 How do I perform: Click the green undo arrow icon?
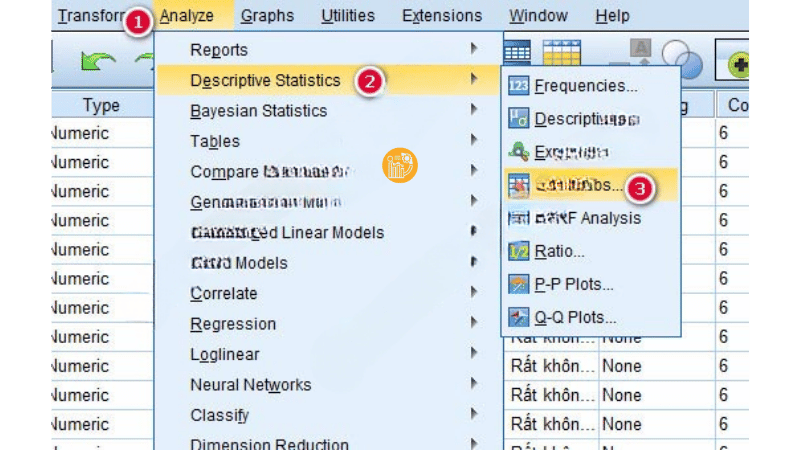tap(98, 61)
